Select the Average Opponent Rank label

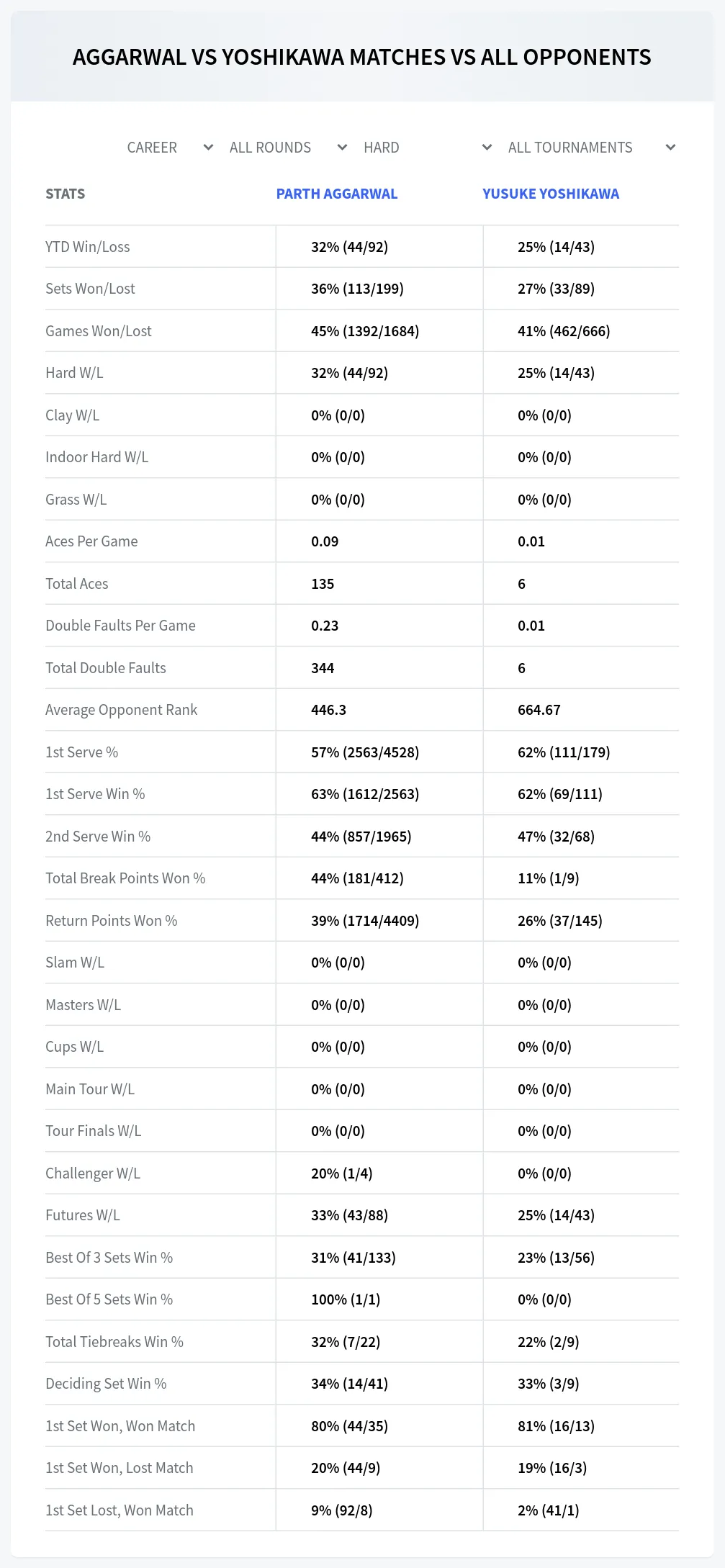(x=121, y=710)
